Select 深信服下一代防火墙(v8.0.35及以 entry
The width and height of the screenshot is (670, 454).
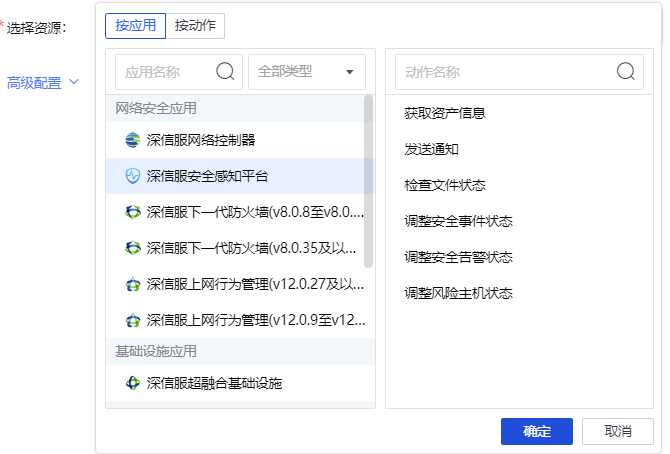click(235, 248)
